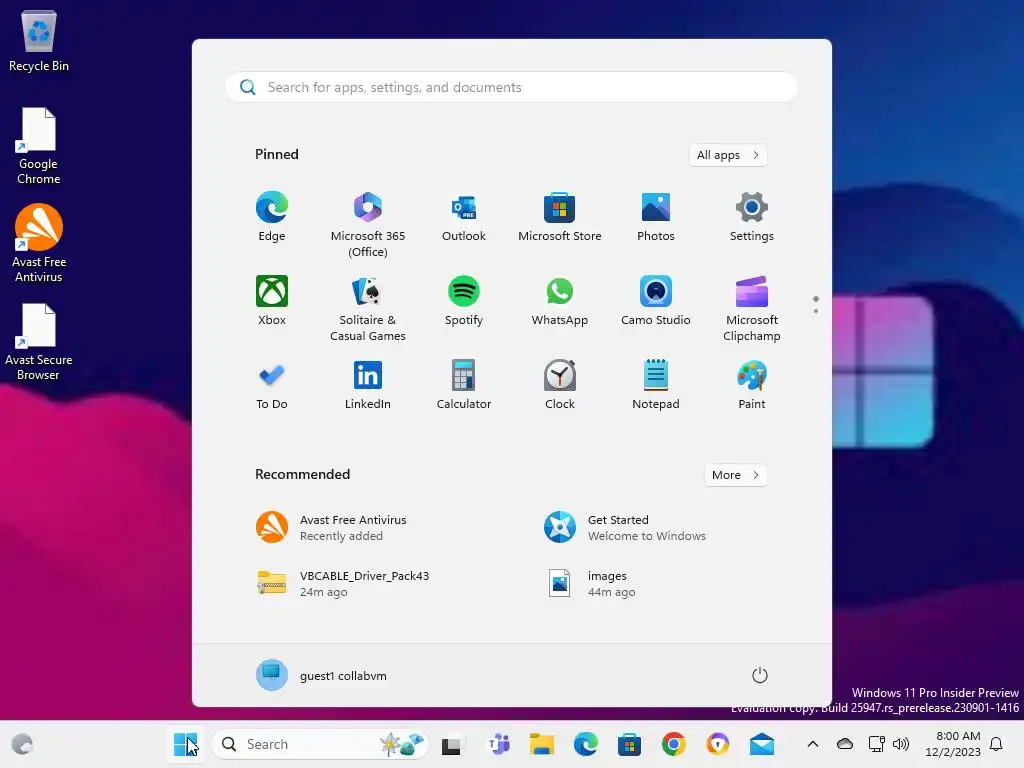Expand All apps list

tap(728, 155)
